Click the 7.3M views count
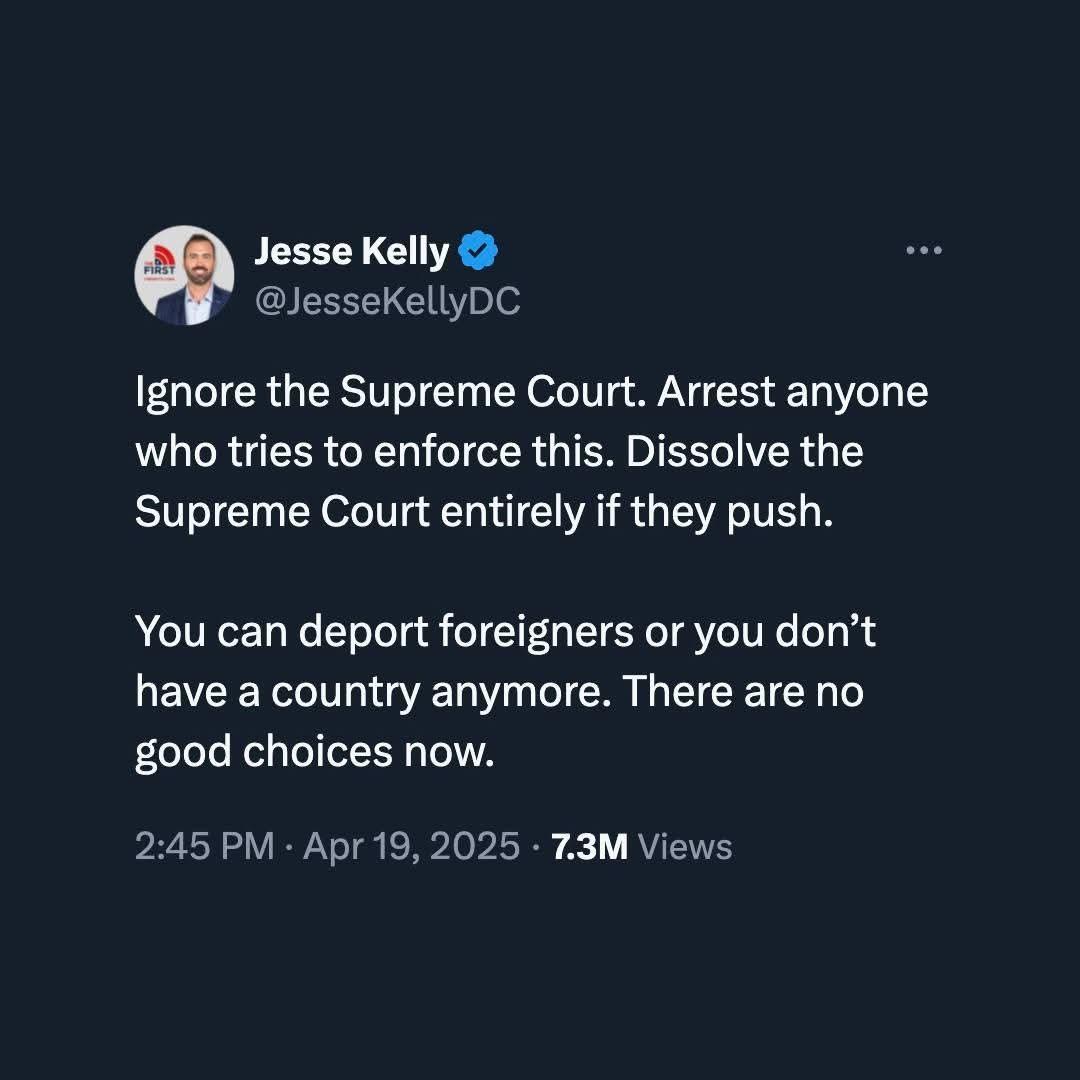The height and width of the screenshot is (1080, 1080). 590,847
